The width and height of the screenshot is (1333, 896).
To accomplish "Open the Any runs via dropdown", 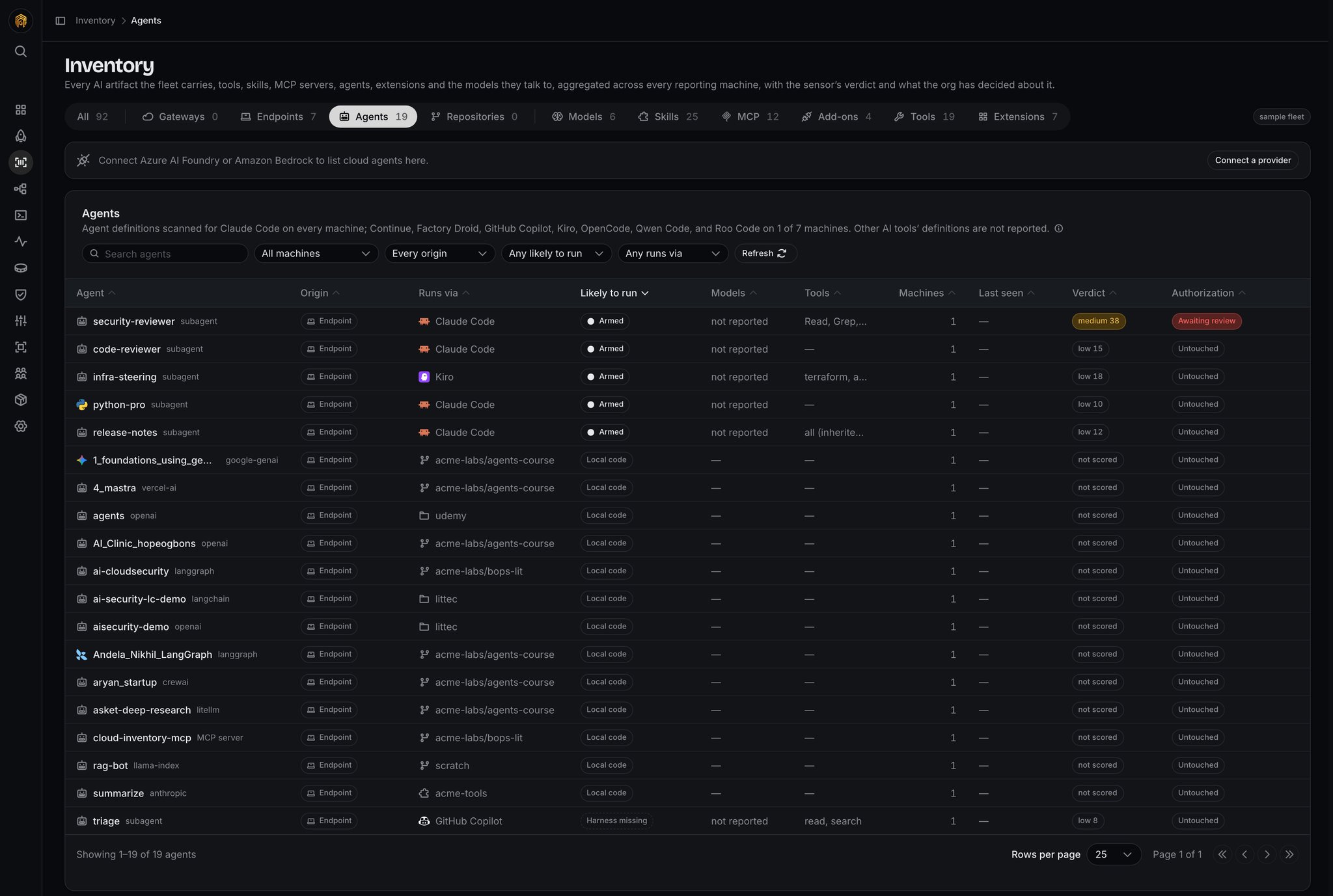I will click(673, 254).
